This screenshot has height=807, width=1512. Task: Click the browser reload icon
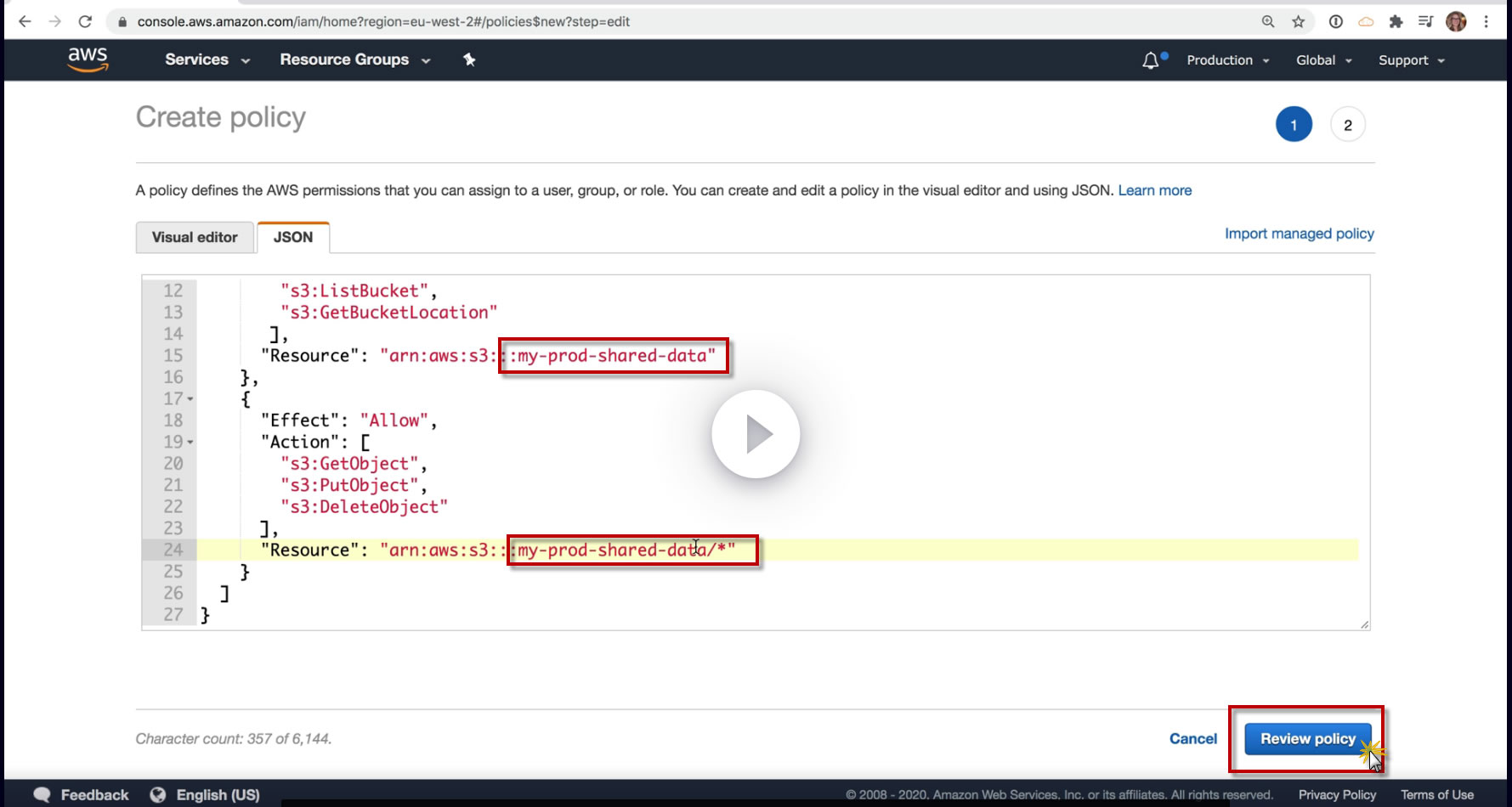click(85, 22)
